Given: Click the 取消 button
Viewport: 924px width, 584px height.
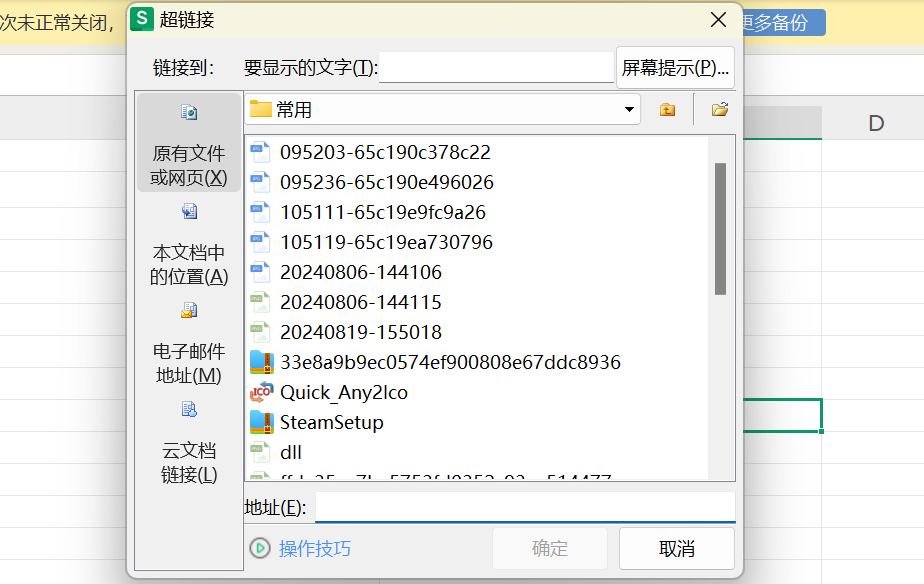Looking at the screenshot, I should (676, 549).
